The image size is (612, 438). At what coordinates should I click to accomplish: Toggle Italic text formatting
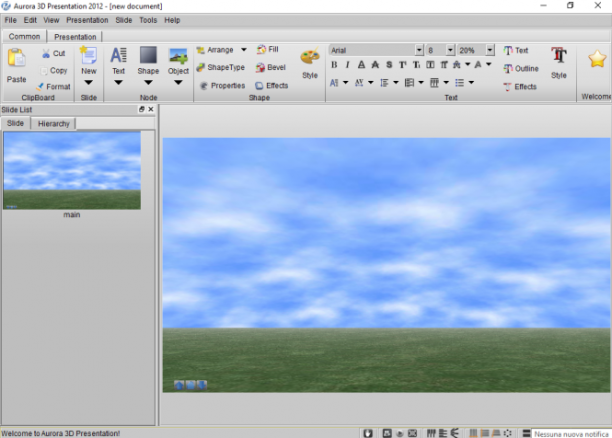coord(347,65)
